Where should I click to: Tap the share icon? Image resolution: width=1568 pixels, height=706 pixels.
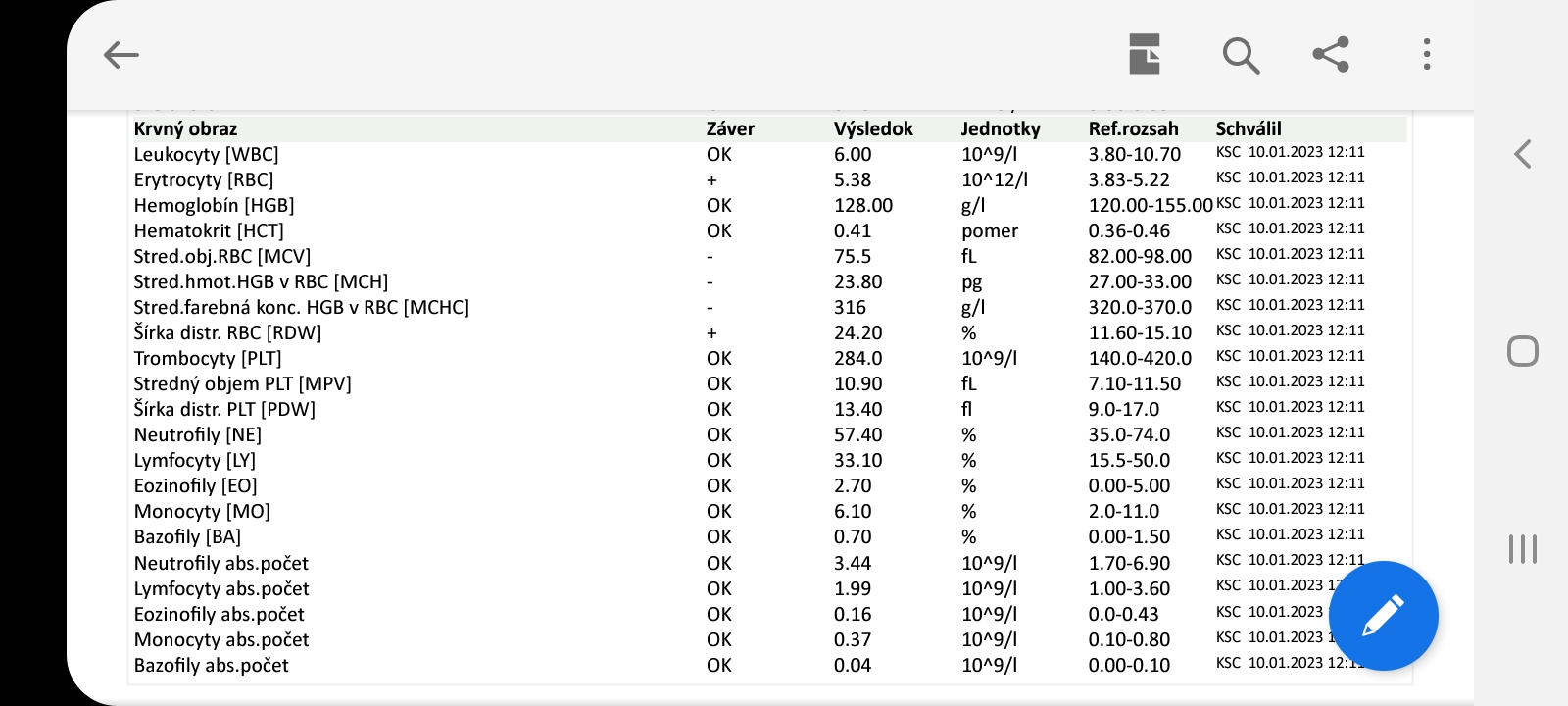tap(1331, 55)
